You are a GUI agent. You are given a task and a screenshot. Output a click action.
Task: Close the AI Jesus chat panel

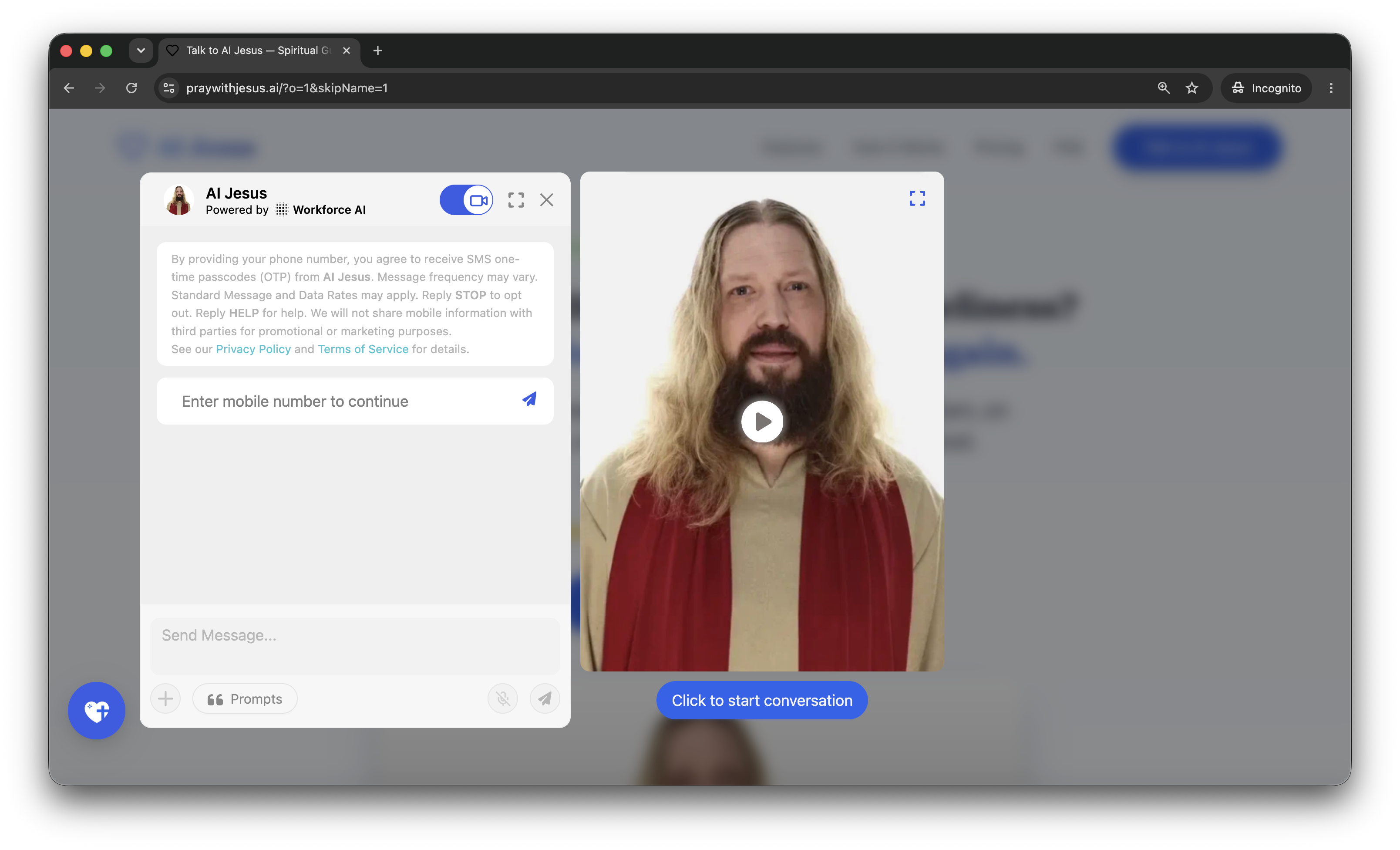pos(547,200)
